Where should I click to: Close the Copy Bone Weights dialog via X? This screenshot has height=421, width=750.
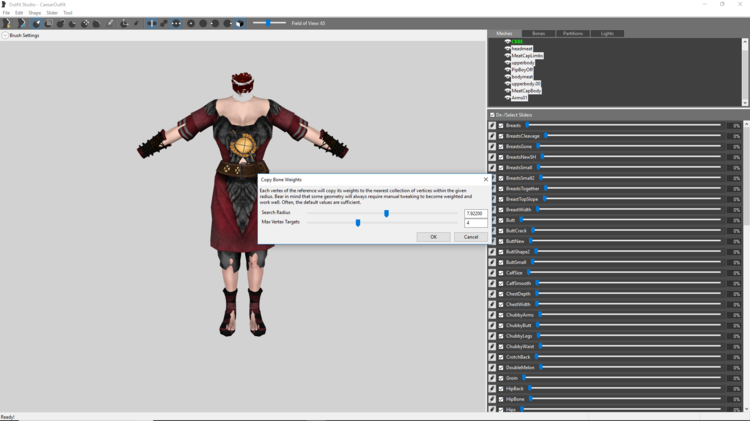pyautogui.click(x=485, y=179)
